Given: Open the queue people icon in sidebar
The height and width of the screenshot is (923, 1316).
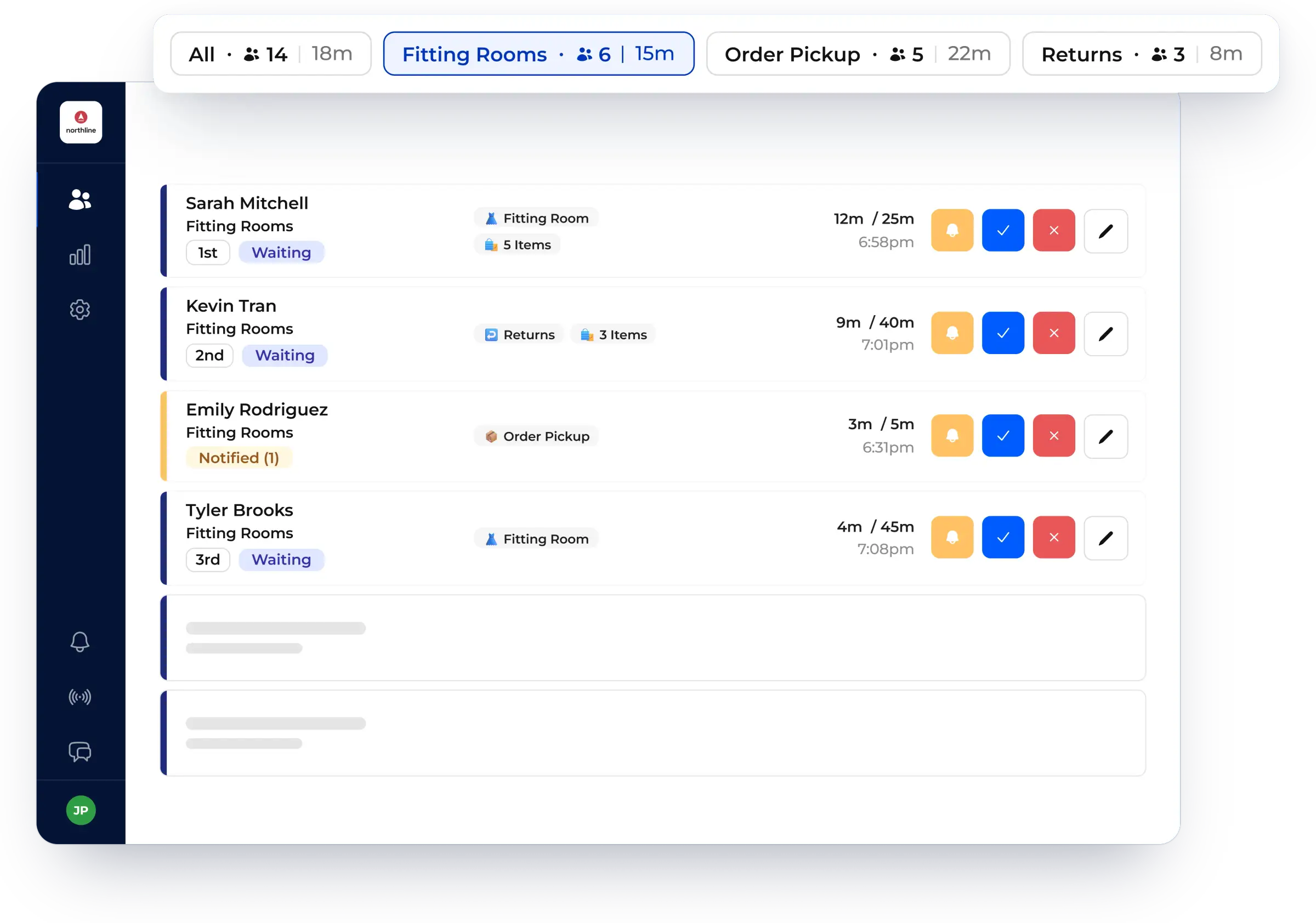Looking at the screenshot, I should pos(80,200).
